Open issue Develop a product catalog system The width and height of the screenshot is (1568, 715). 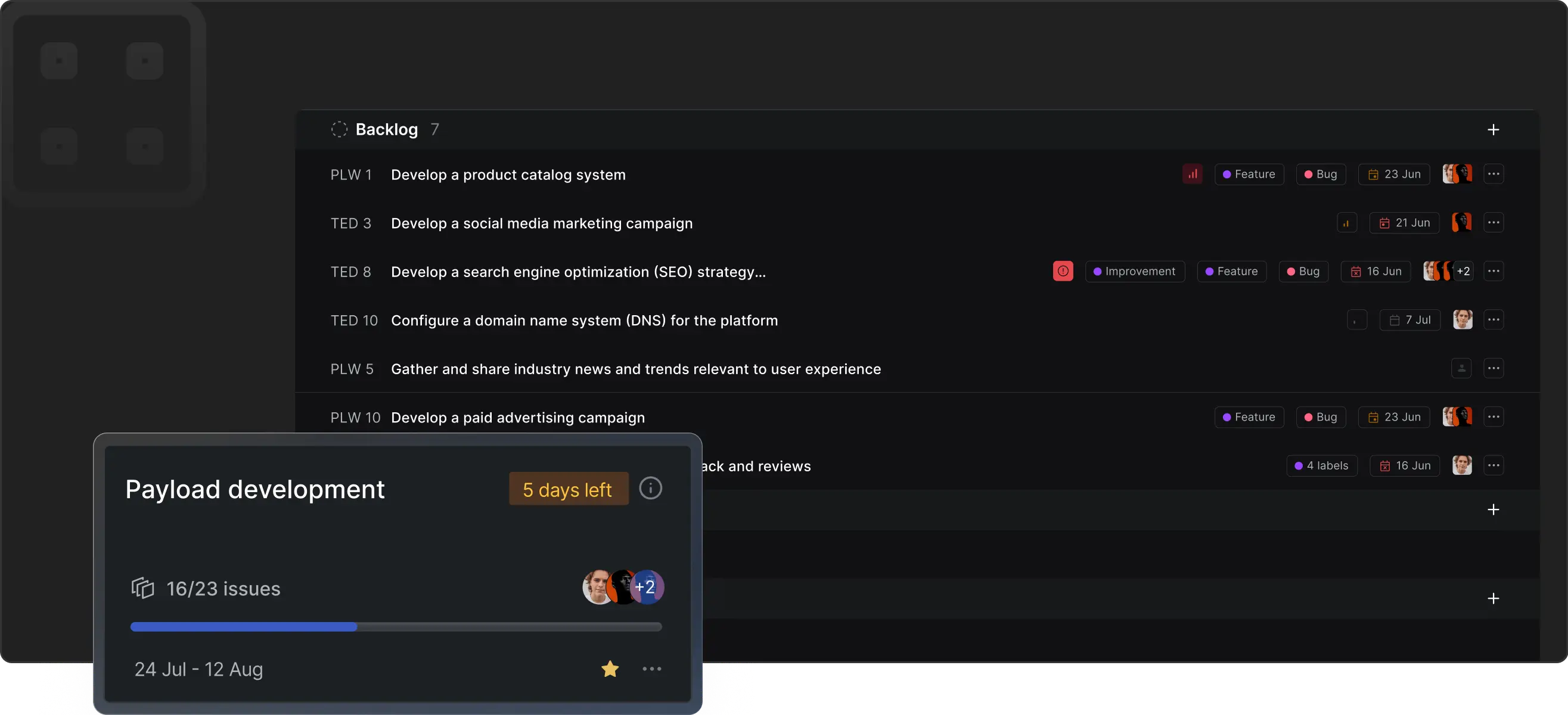click(x=508, y=175)
